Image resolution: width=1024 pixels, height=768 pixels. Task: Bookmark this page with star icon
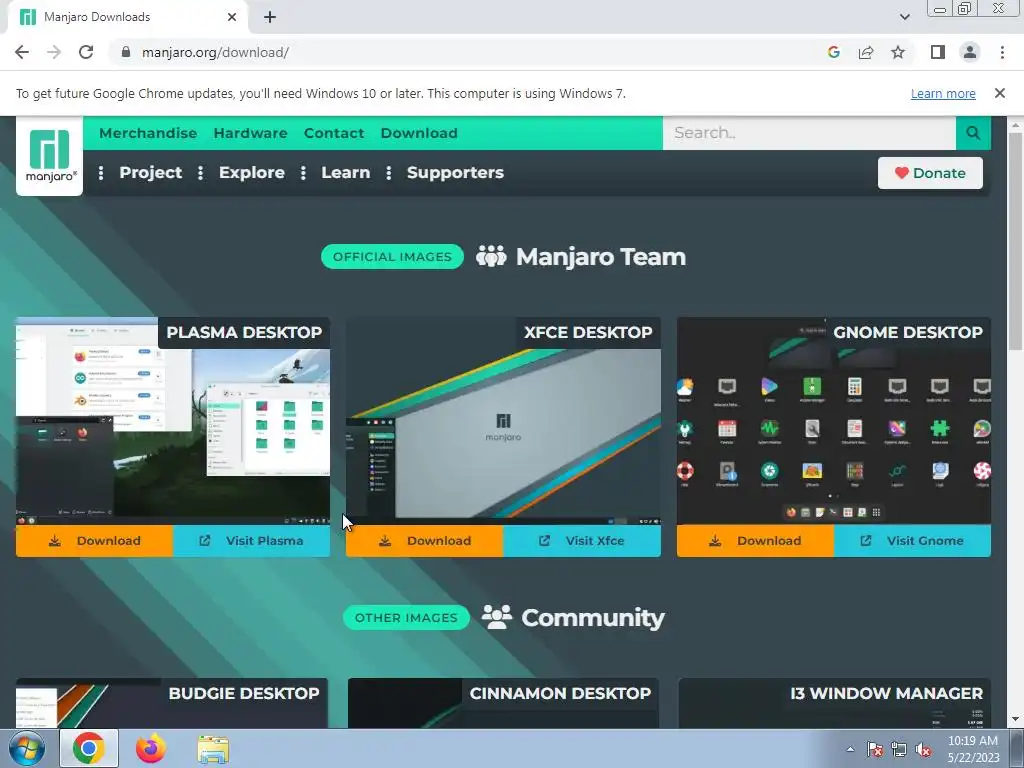pos(898,52)
